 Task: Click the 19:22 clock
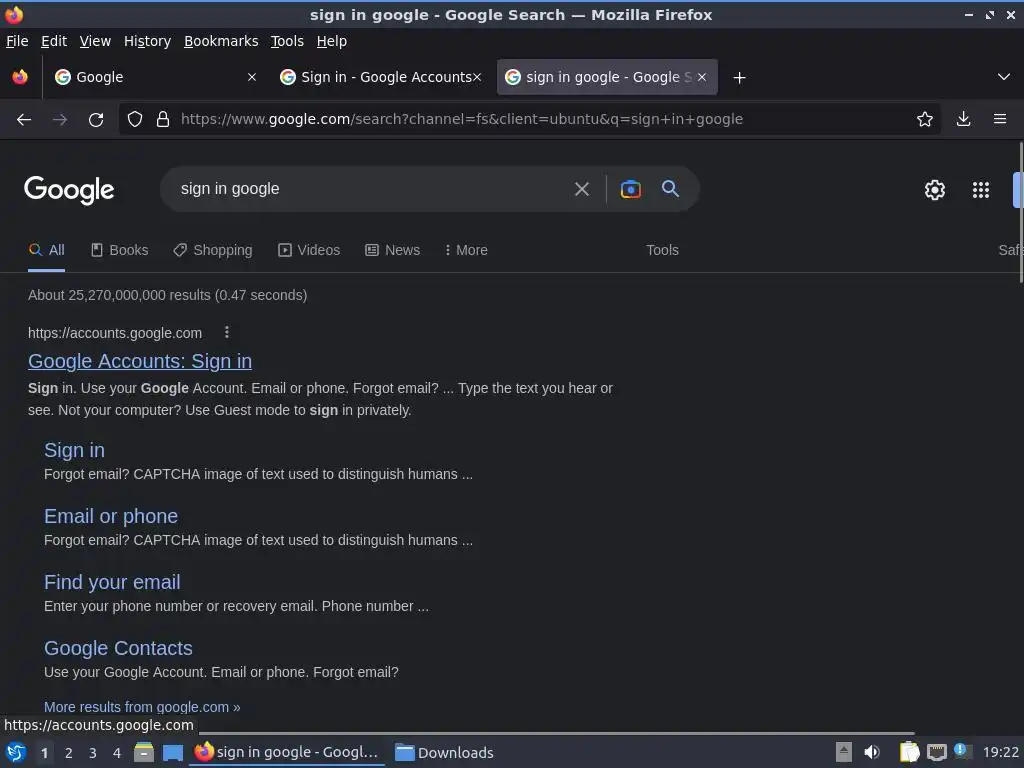click(1000, 752)
